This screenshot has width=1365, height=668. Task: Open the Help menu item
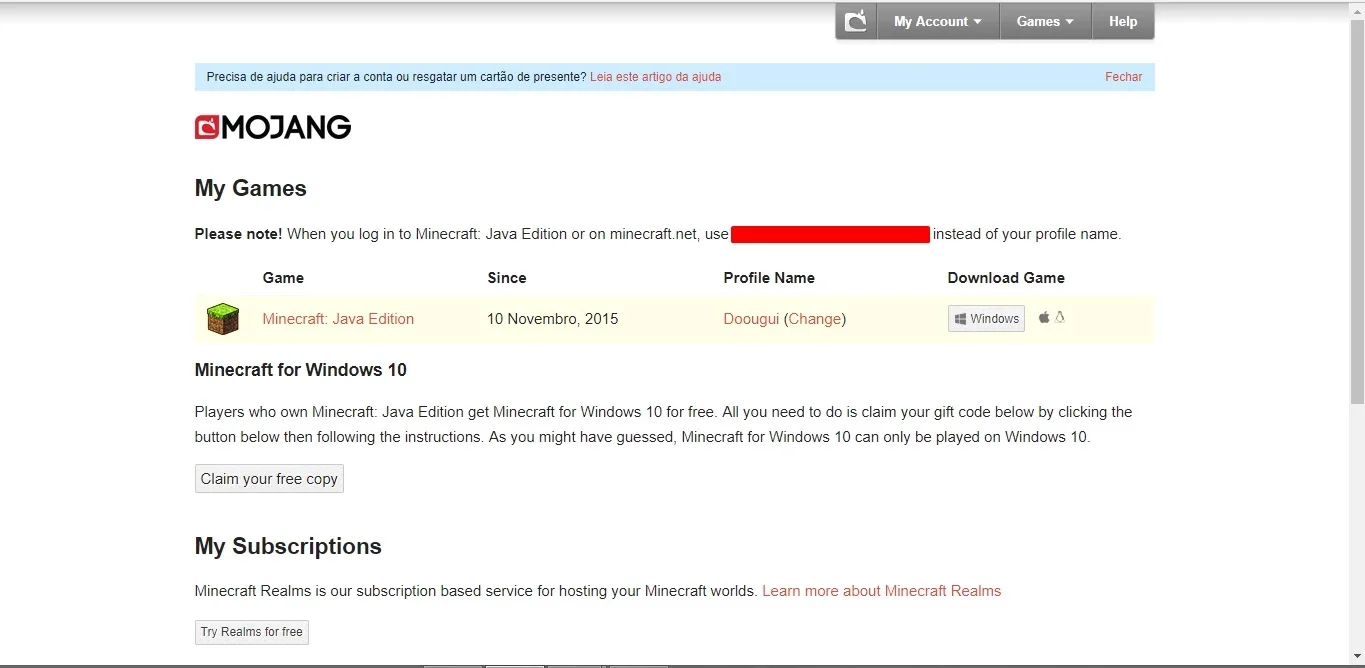click(x=1123, y=21)
